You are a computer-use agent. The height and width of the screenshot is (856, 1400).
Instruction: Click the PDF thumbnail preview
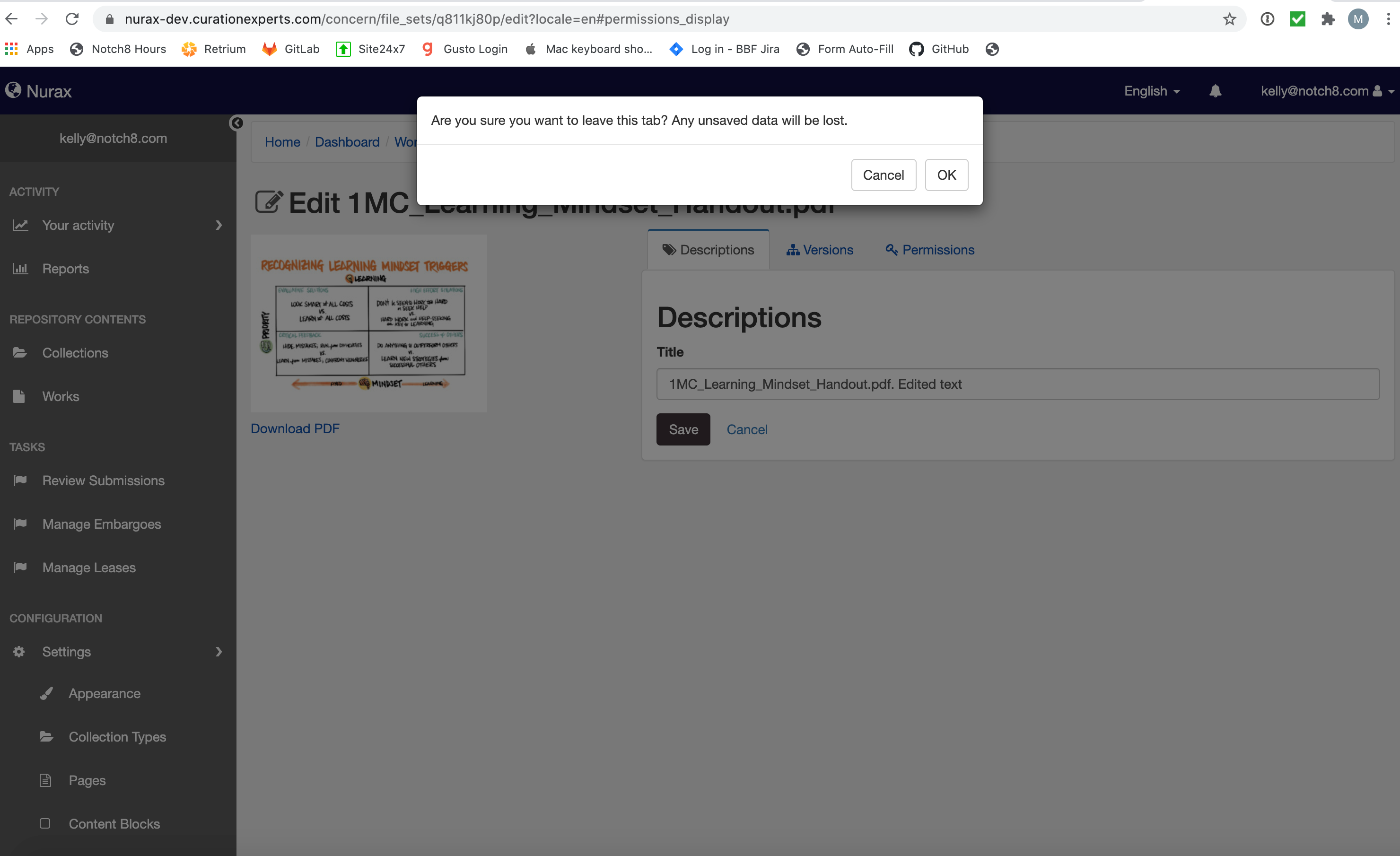coord(369,323)
